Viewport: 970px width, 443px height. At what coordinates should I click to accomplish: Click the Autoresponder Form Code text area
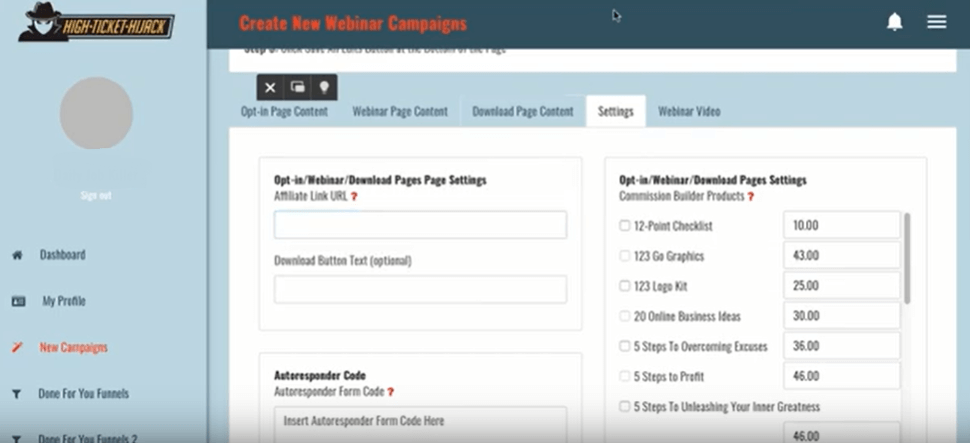[420, 424]
